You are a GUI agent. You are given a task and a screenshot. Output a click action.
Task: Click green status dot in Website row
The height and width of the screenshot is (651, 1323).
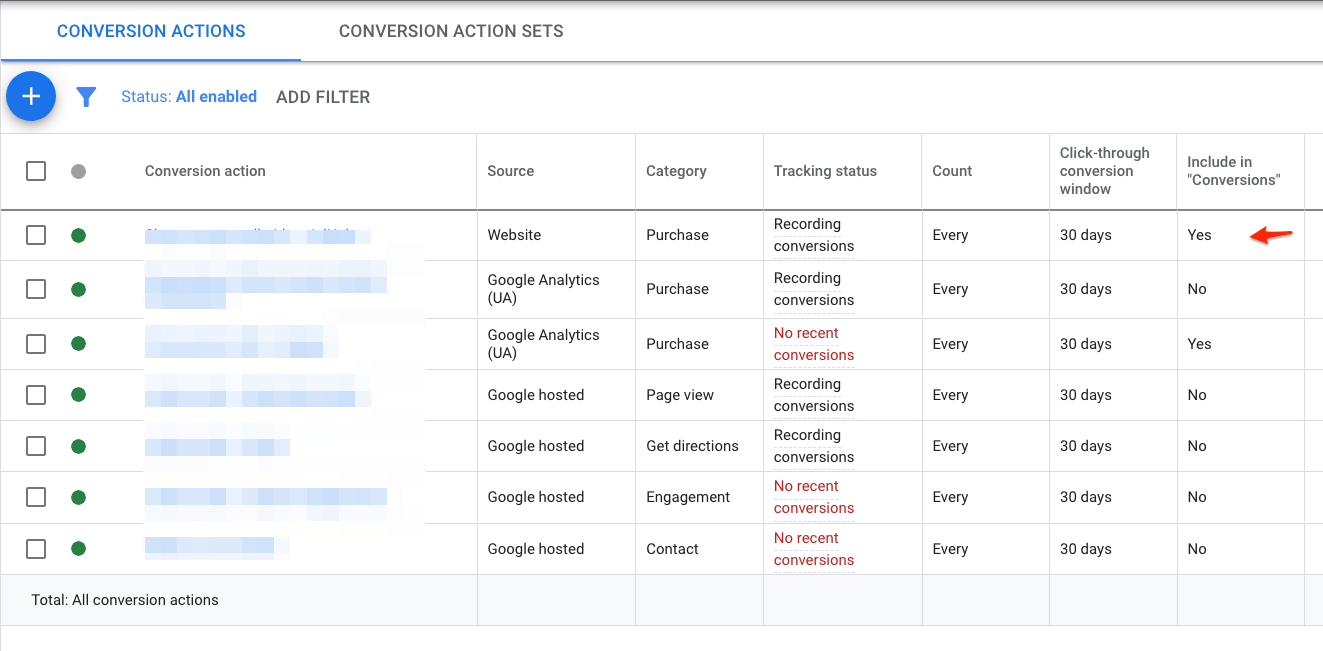point(79,235)
